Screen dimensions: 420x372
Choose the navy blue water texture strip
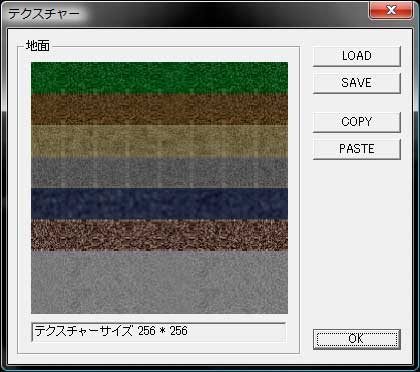(x=159, y=204)
